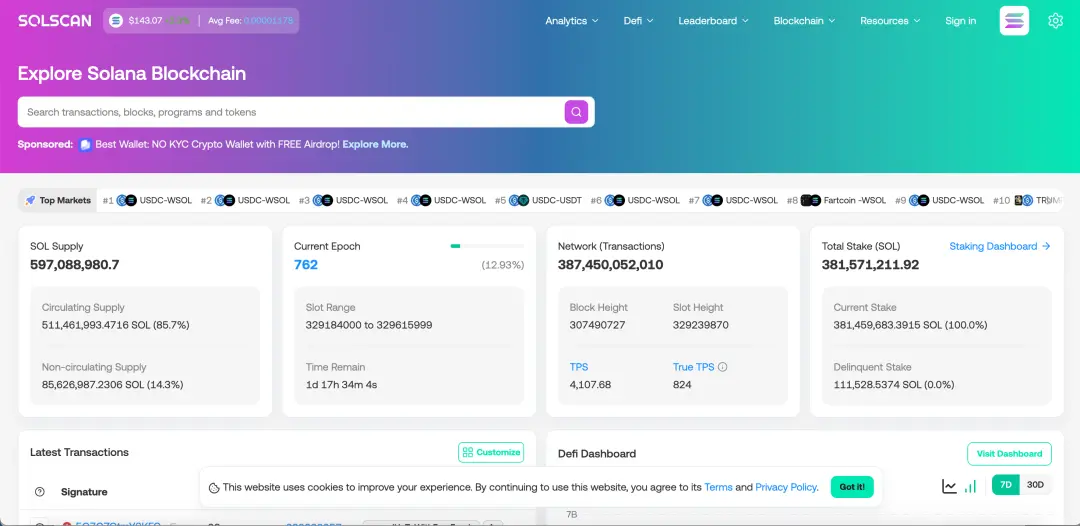Open the Staking Dashboard link
1080x526 pixels.
click(999, 246)
